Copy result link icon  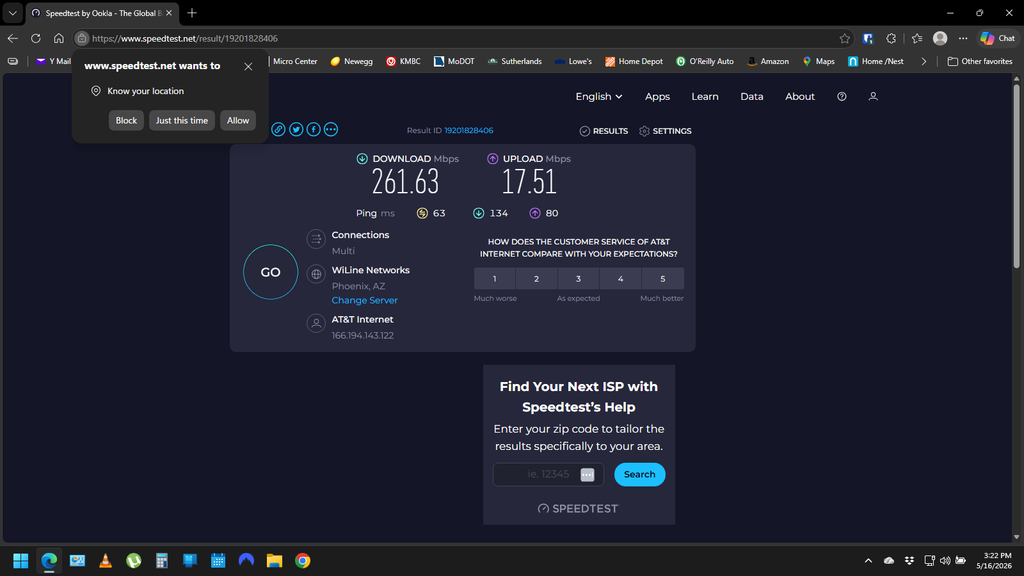(x=278, y=129)
